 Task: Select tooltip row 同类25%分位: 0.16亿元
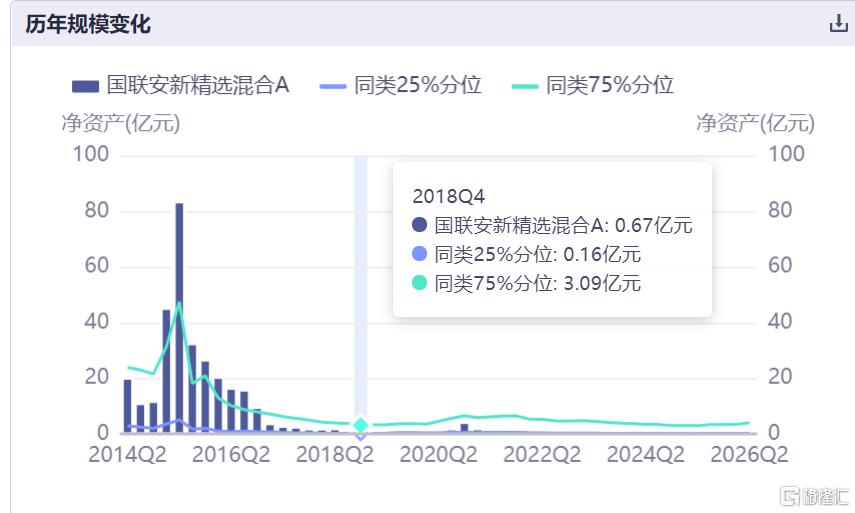point(526,254)
